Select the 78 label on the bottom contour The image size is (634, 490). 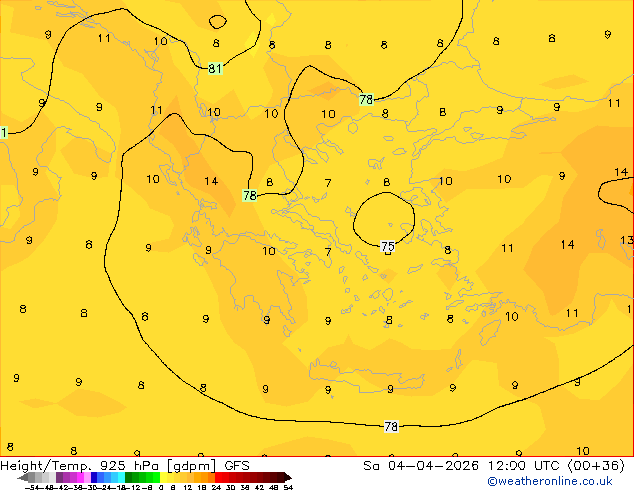tap(391, 426)
